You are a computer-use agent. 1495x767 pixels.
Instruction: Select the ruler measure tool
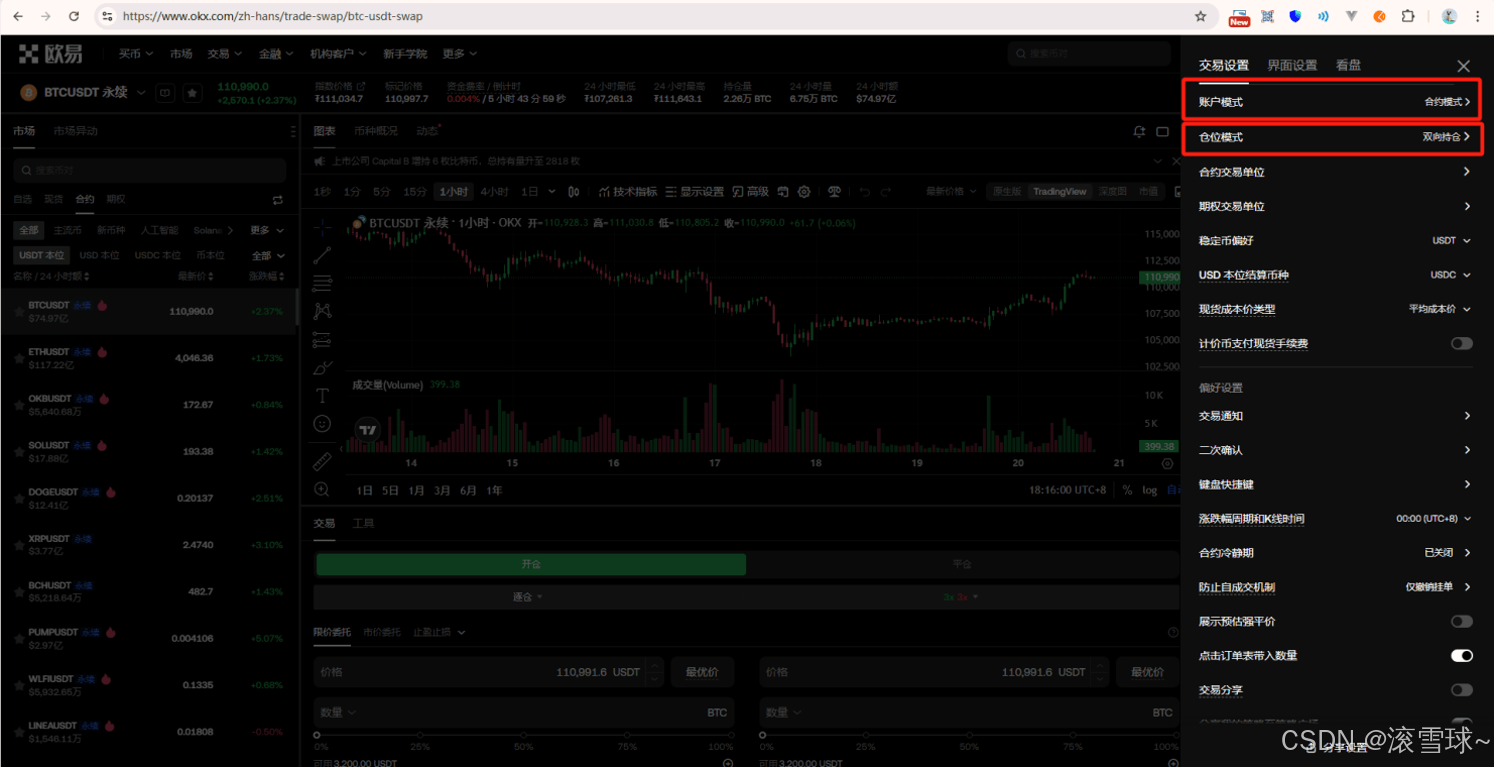tap(322, 461)
